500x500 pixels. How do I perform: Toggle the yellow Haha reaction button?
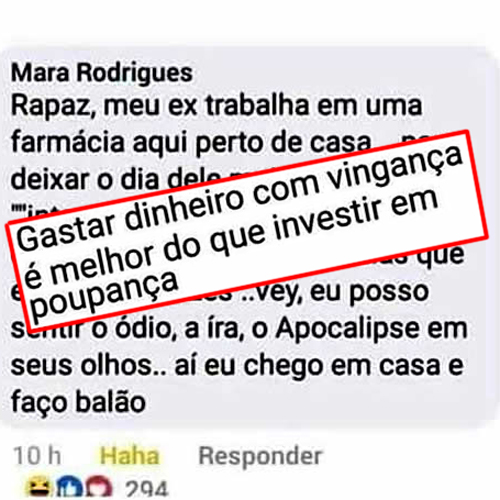pos(130,456)
